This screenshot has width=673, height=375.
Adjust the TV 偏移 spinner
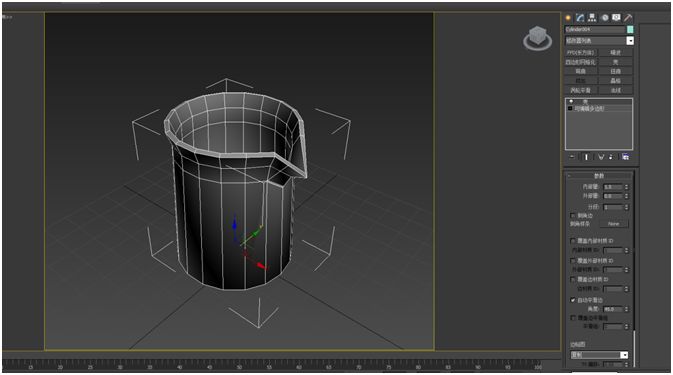tap(627, 364)
